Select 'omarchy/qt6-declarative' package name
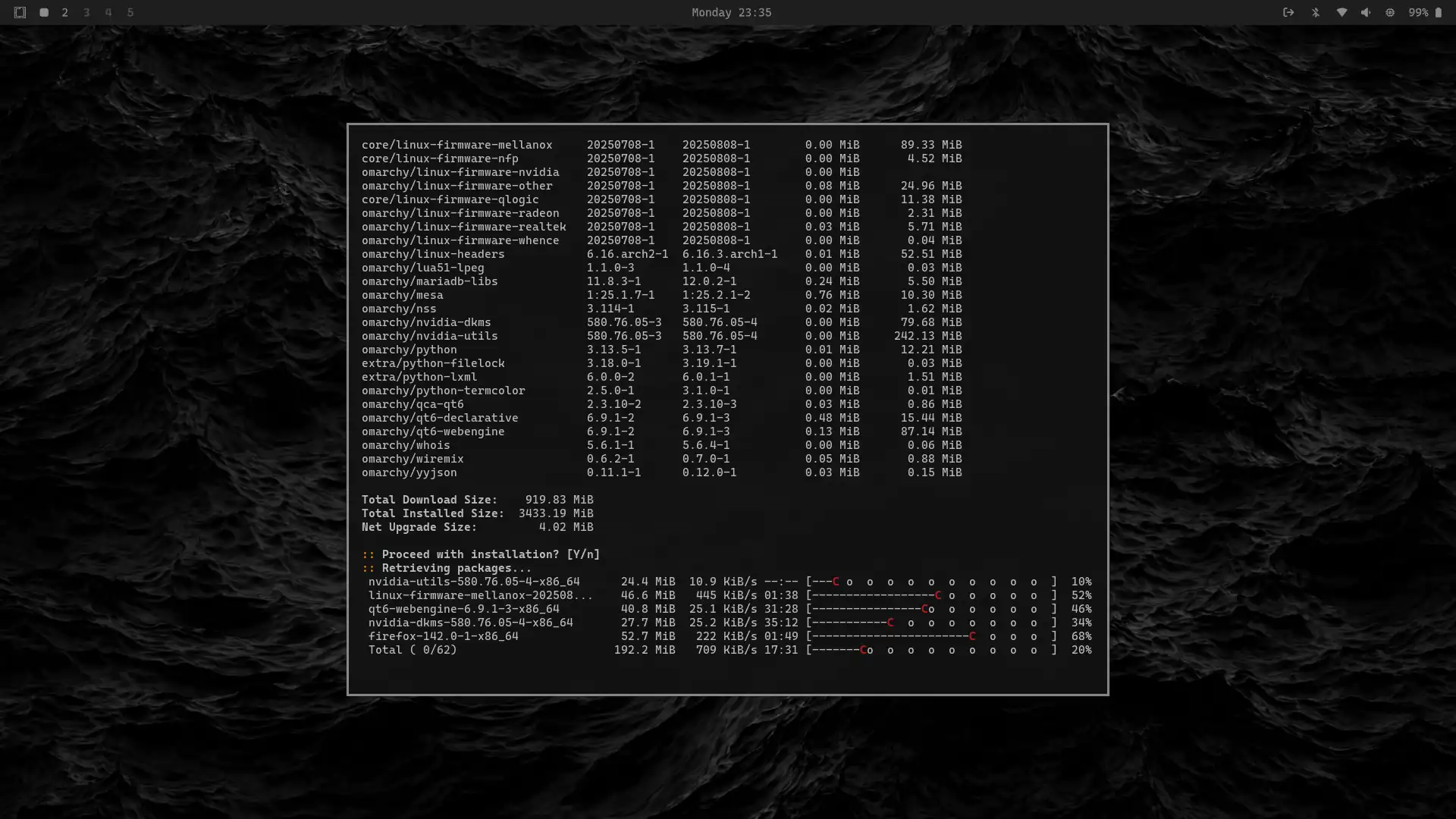Image resolution: width=1456 pixels, height=819 pixels. click(x=440, y=418)
